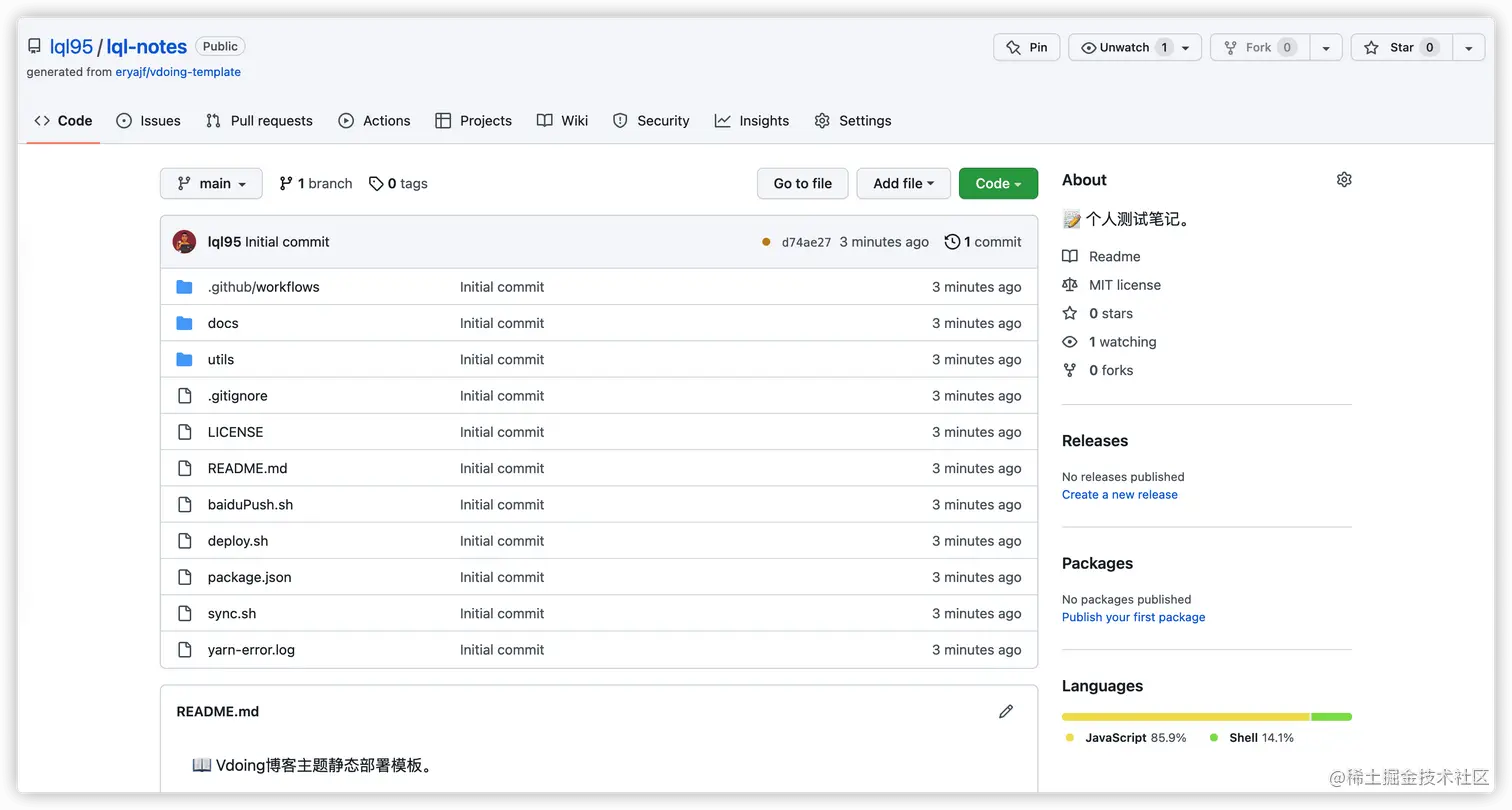Switch to the Issues tab
Screen dimensions: 1512x810
click(x=149, y=121)
